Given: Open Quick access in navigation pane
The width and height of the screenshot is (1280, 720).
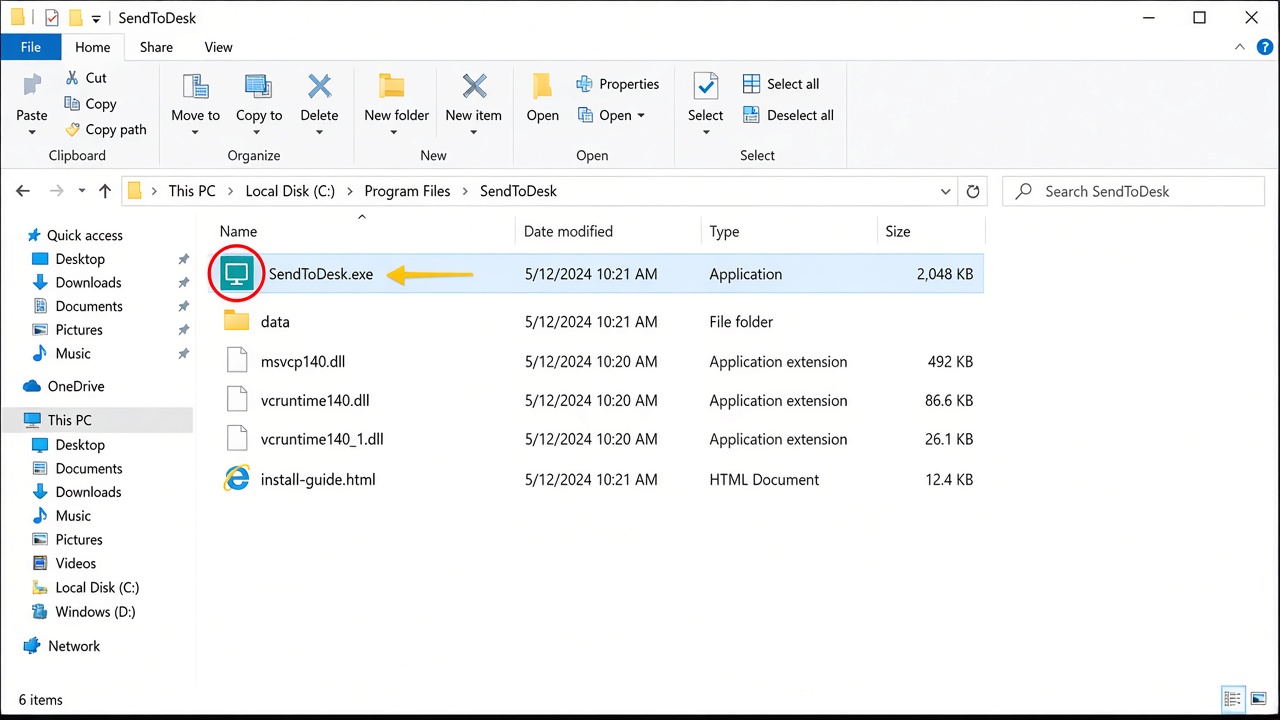Looking at the screenshot, I should [85, 235].
